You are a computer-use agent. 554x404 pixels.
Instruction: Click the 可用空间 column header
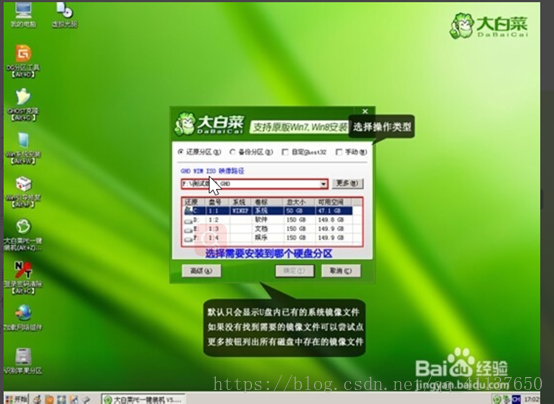click(x=334, y=202)
